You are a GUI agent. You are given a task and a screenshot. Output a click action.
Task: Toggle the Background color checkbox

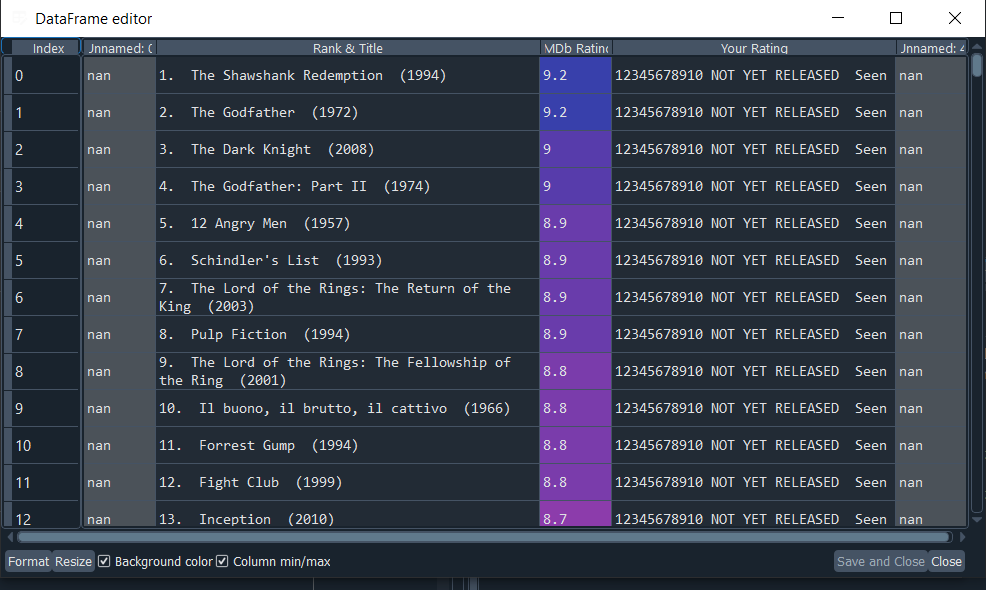pos(104,561)
